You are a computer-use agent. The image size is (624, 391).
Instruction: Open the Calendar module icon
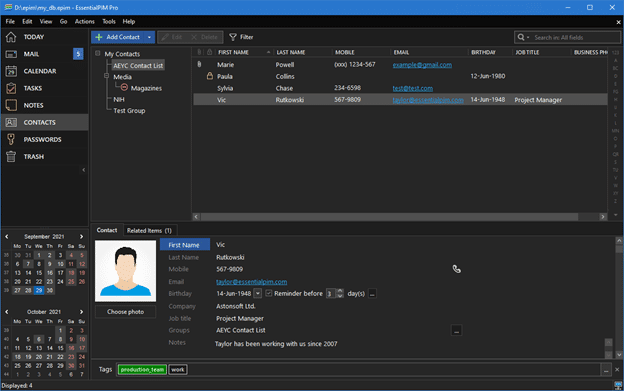click(x=11, y=71)
